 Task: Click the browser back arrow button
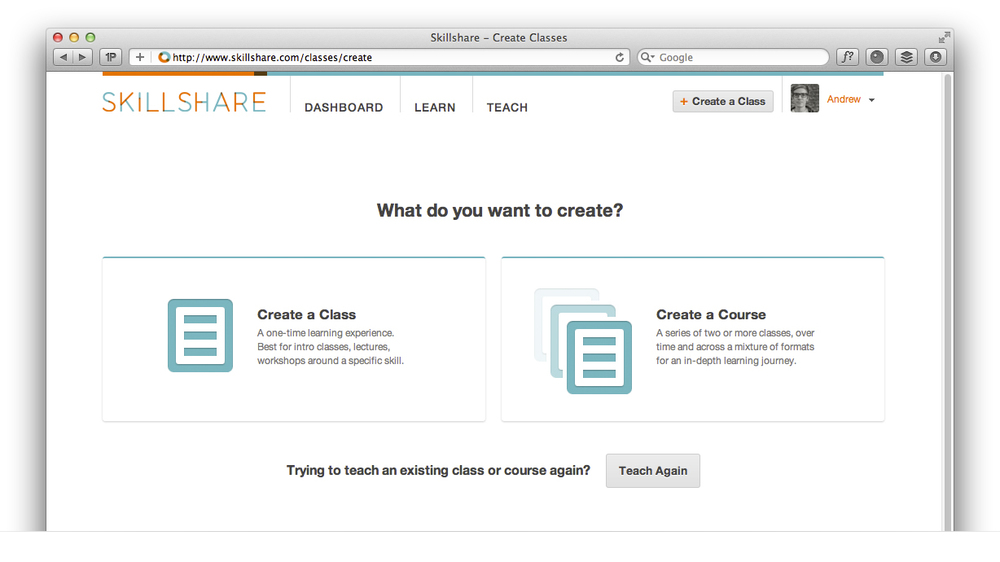click(64, 58)
